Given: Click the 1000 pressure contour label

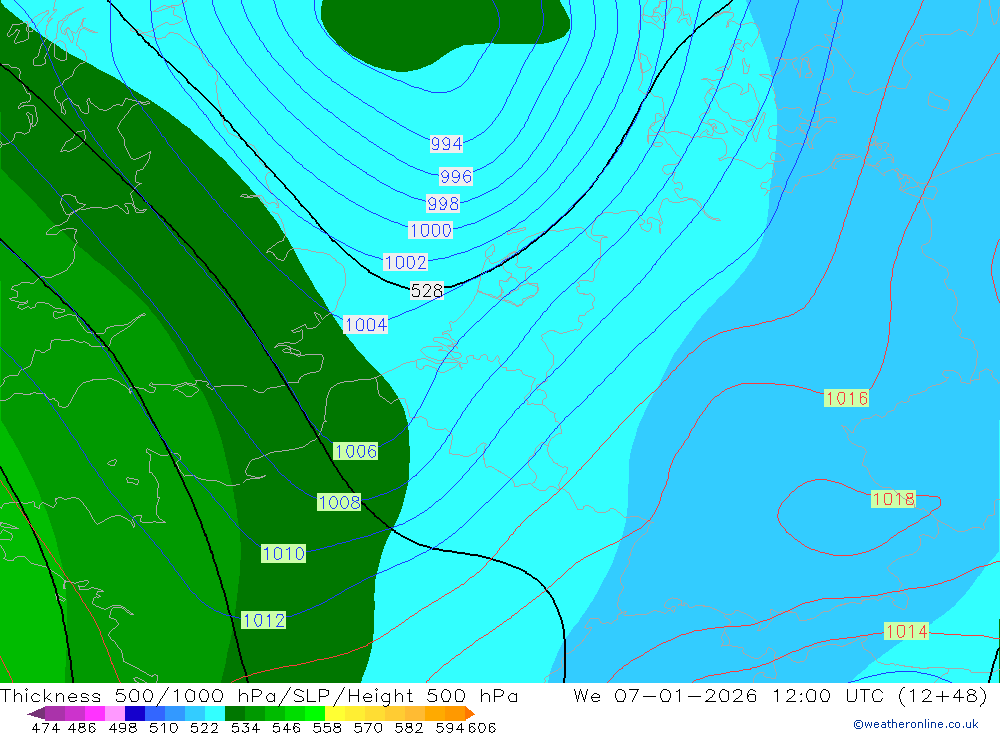Looking at the screenshot, I should [430, 230].
